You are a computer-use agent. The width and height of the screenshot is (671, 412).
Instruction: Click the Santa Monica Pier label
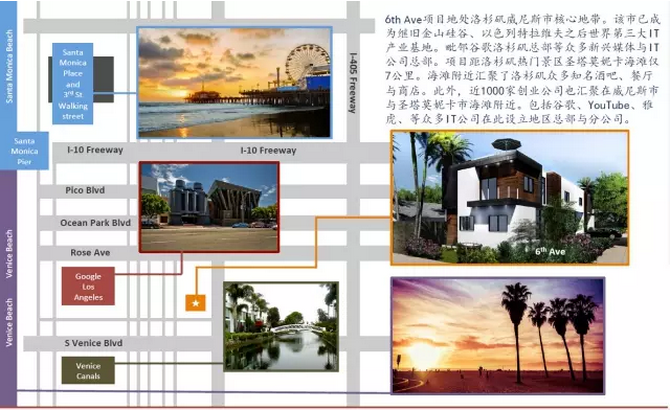click(24, 151)
